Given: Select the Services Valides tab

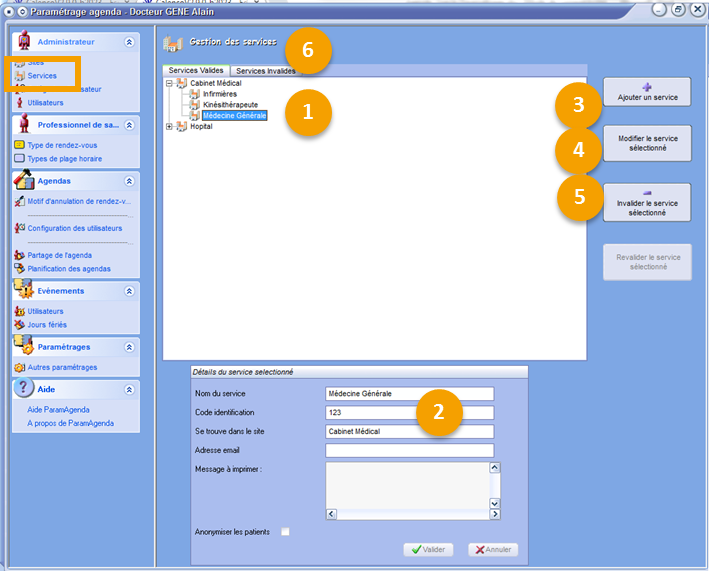Looking at the screenshot, I should click(196, 71).
